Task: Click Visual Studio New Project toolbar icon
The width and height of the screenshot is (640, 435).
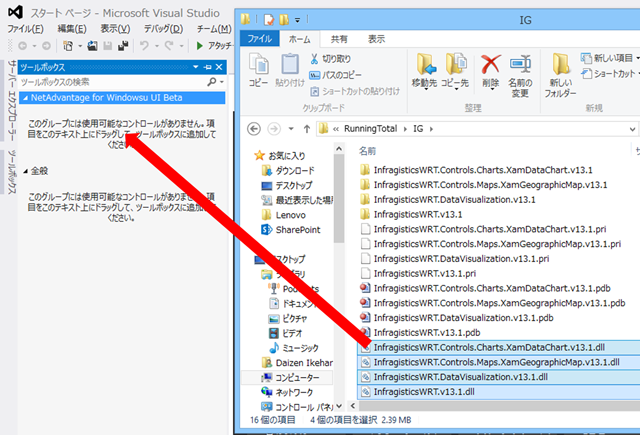Action: 68,46
